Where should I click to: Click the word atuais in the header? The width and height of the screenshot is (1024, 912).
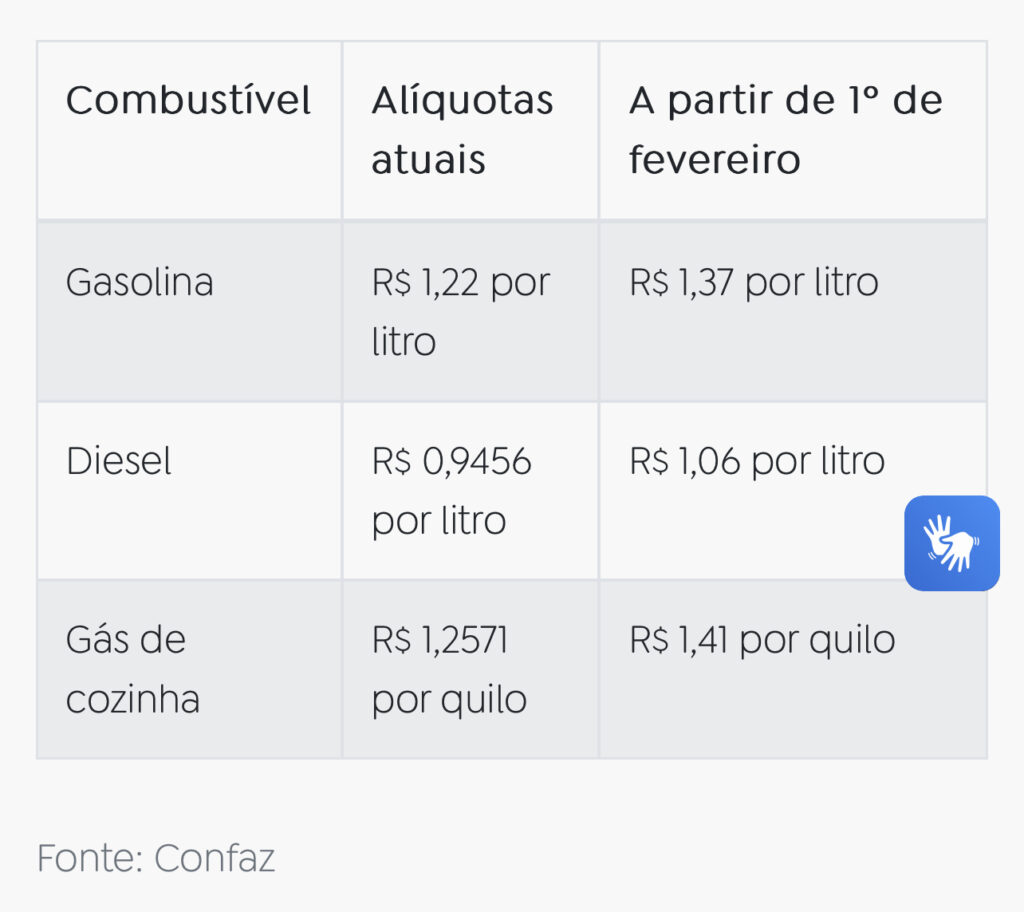click(428, 160)
